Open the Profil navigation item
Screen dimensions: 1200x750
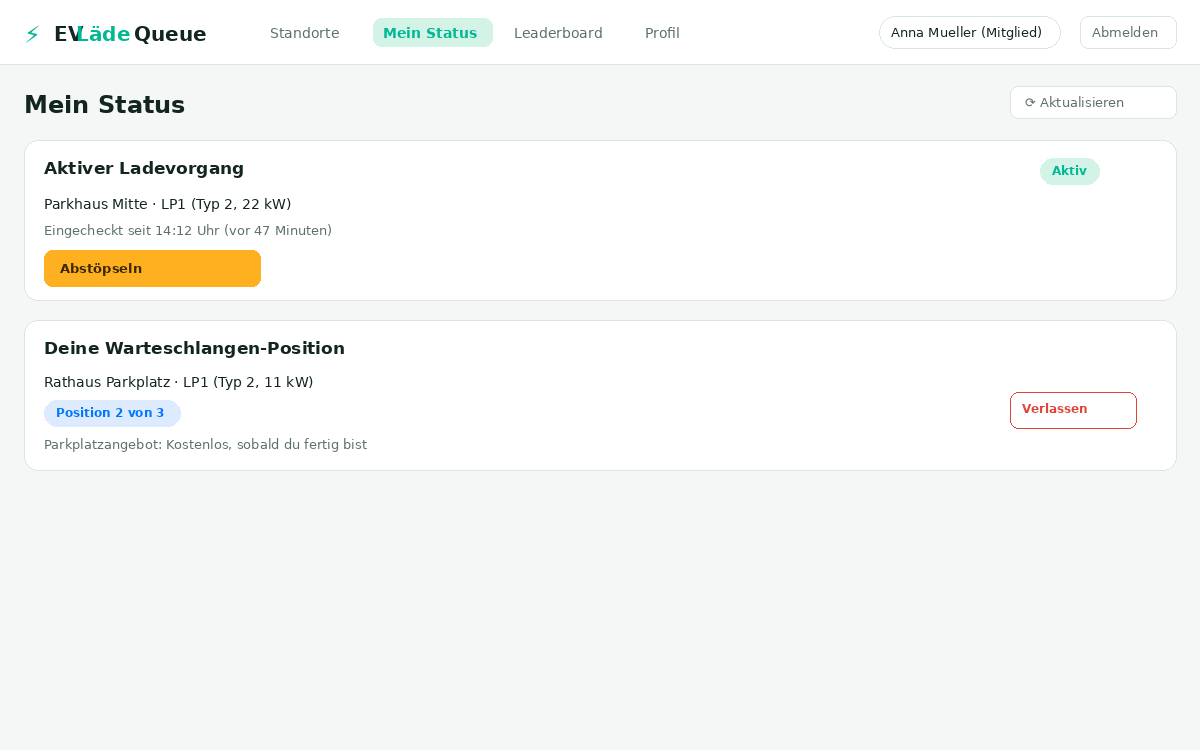[662, 33]
